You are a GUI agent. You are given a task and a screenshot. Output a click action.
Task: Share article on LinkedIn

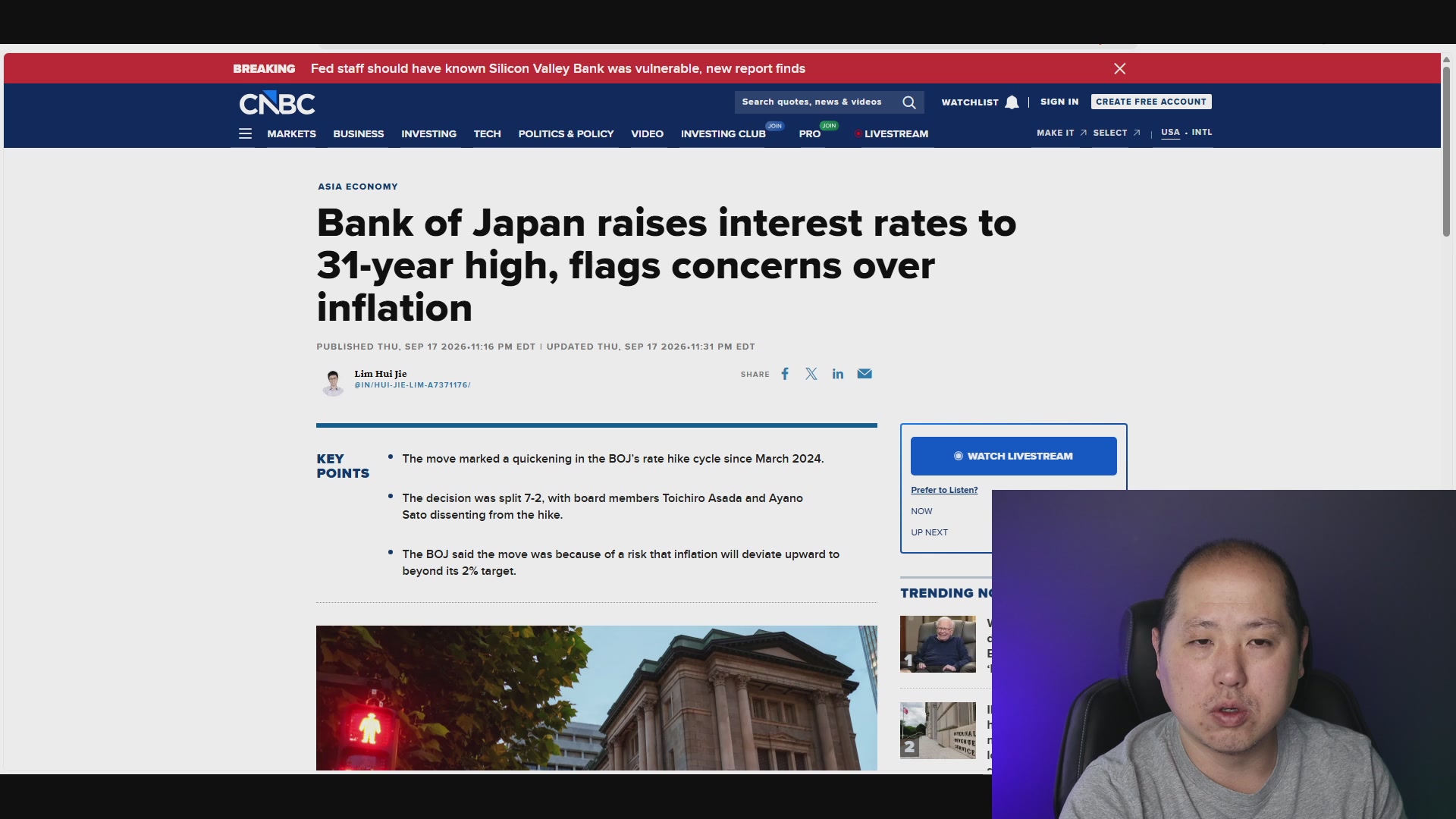(x=838, y=374)
